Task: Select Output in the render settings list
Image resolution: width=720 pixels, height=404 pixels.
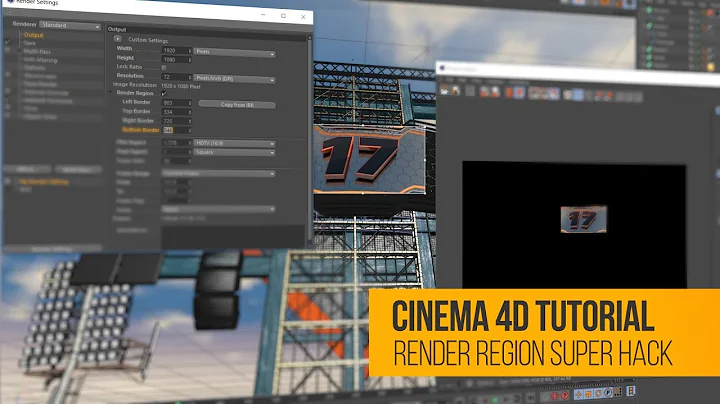Action: pos(34,35)
